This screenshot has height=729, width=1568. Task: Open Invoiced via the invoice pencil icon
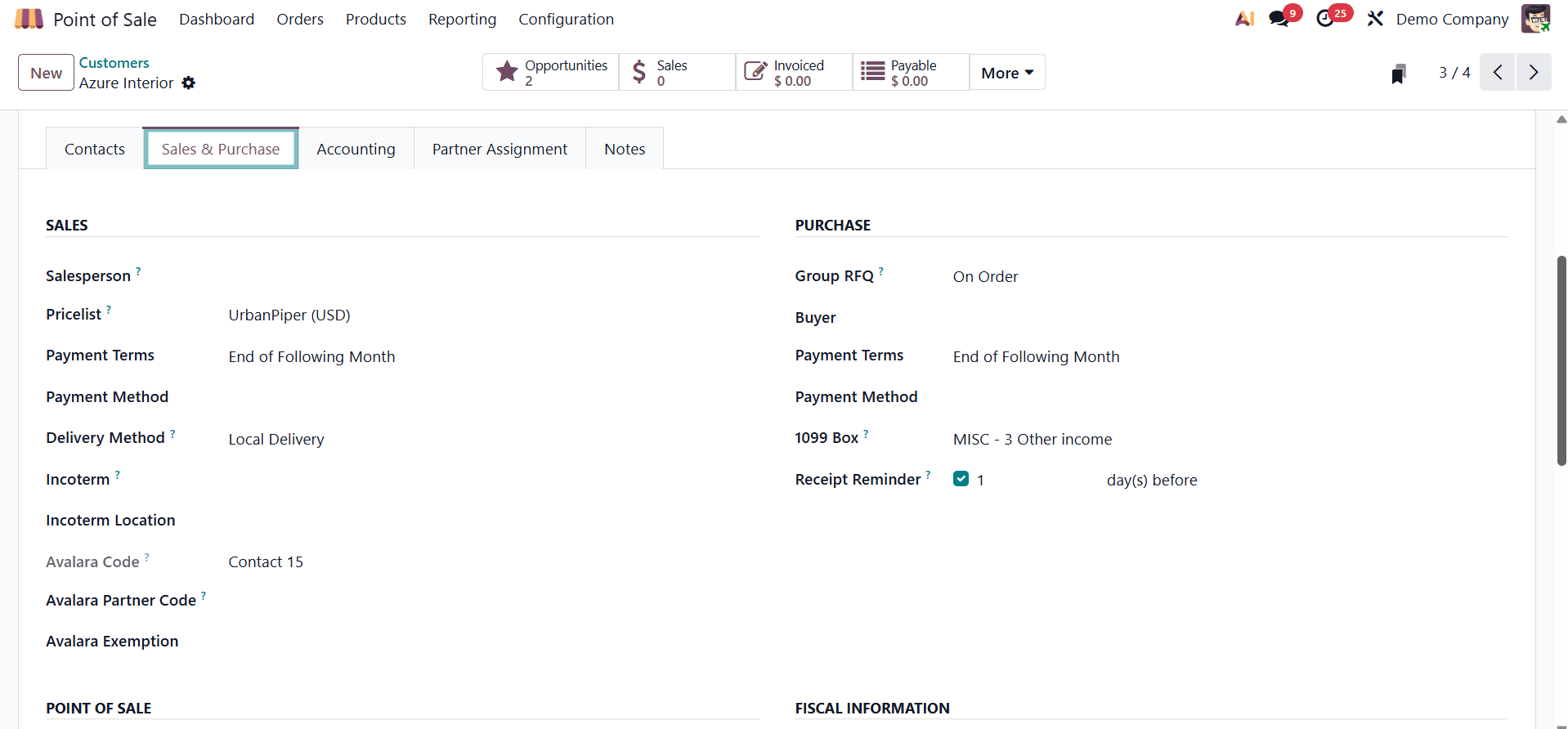pos(755,71)
